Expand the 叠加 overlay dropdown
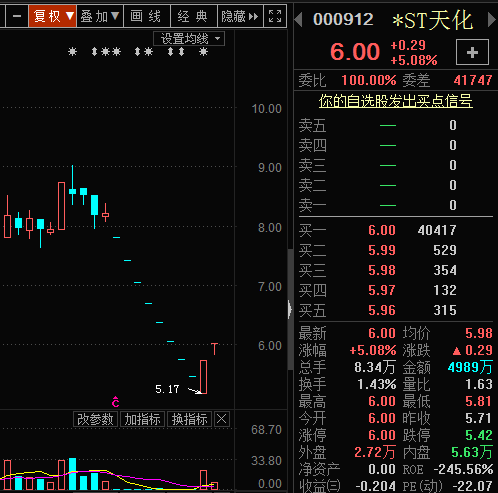This screenshot has height=493, width=498. 100,16
